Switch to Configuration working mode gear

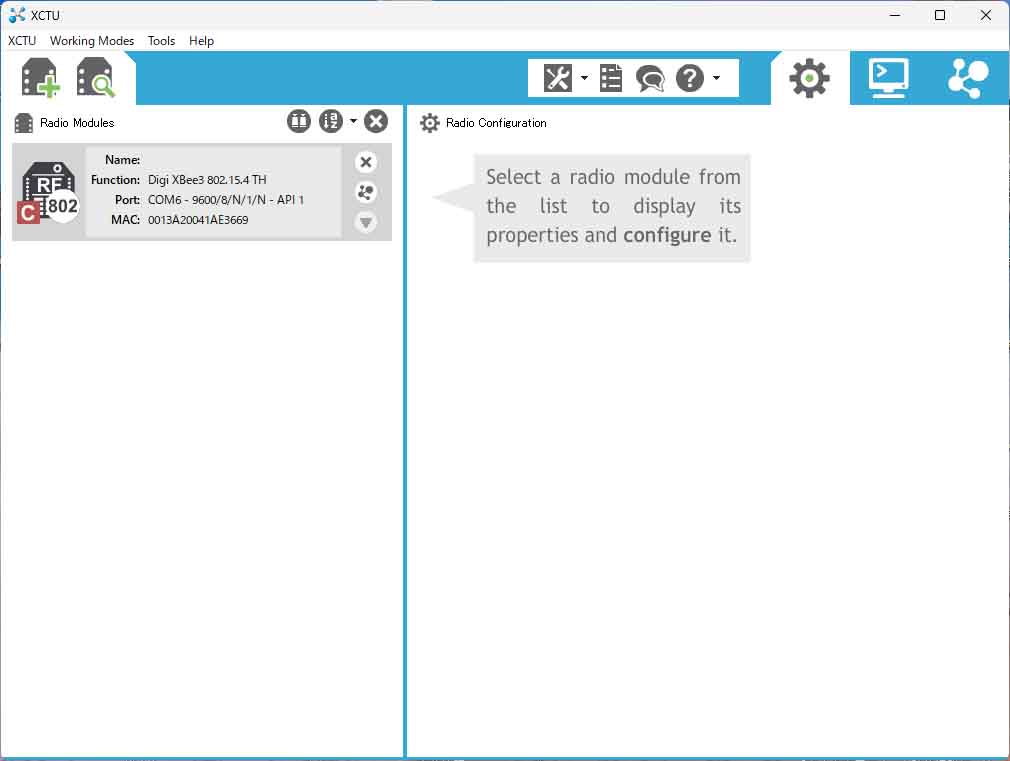810,78
